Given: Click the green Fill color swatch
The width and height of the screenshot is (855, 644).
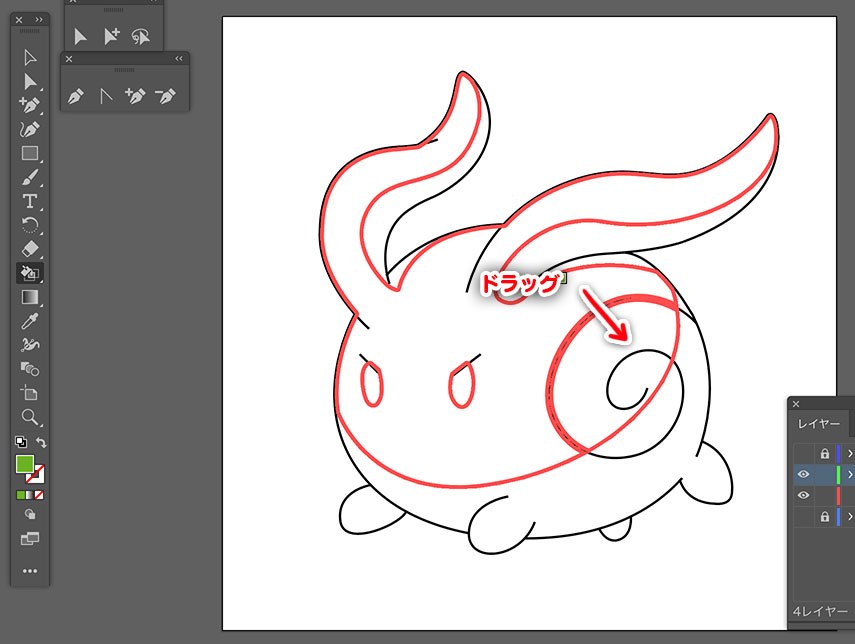Looking at the screenshot, I should click(25, 465).
